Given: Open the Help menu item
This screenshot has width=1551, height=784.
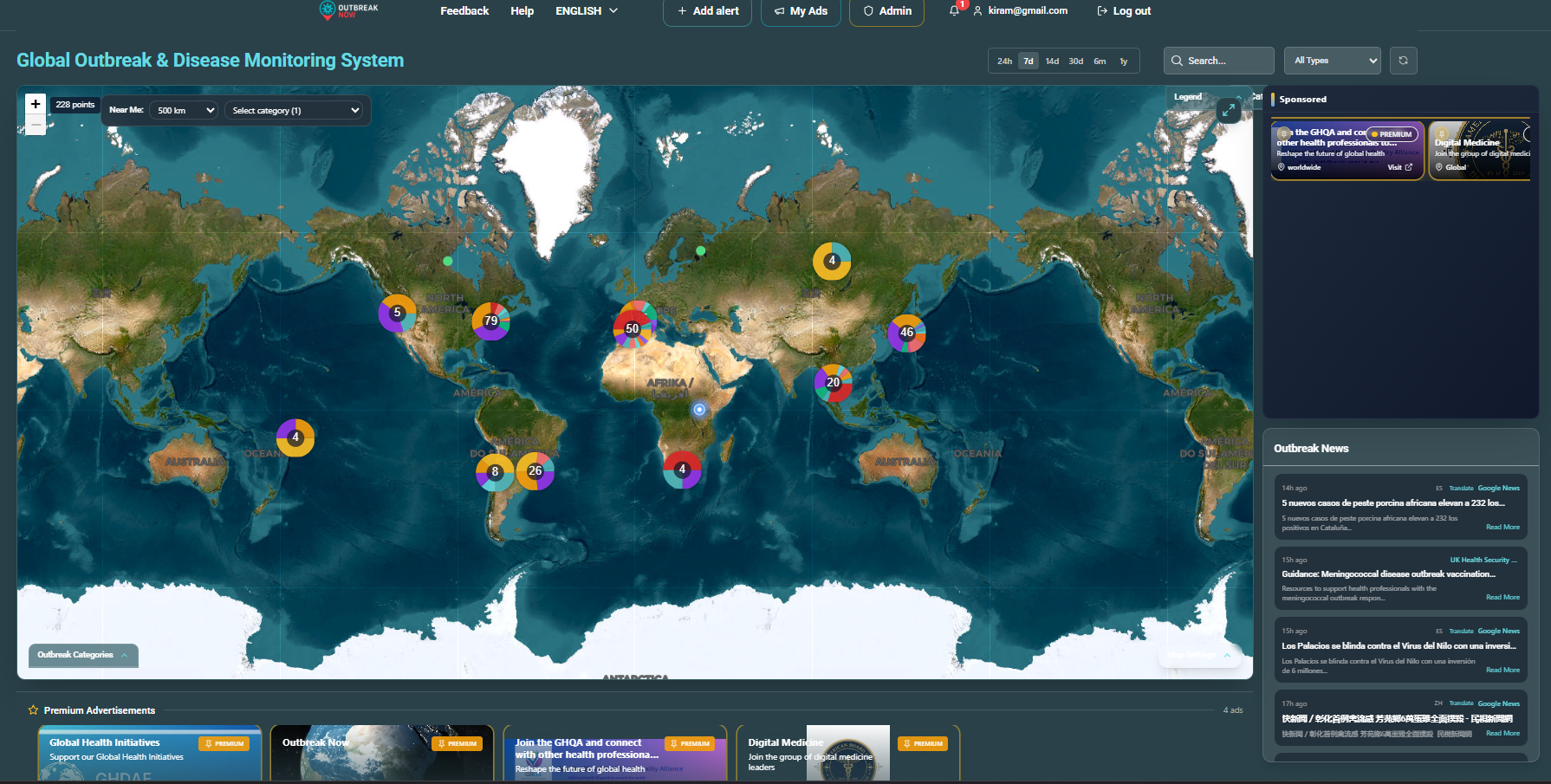Looking at the screenshot, I should [x=522, y=11].
